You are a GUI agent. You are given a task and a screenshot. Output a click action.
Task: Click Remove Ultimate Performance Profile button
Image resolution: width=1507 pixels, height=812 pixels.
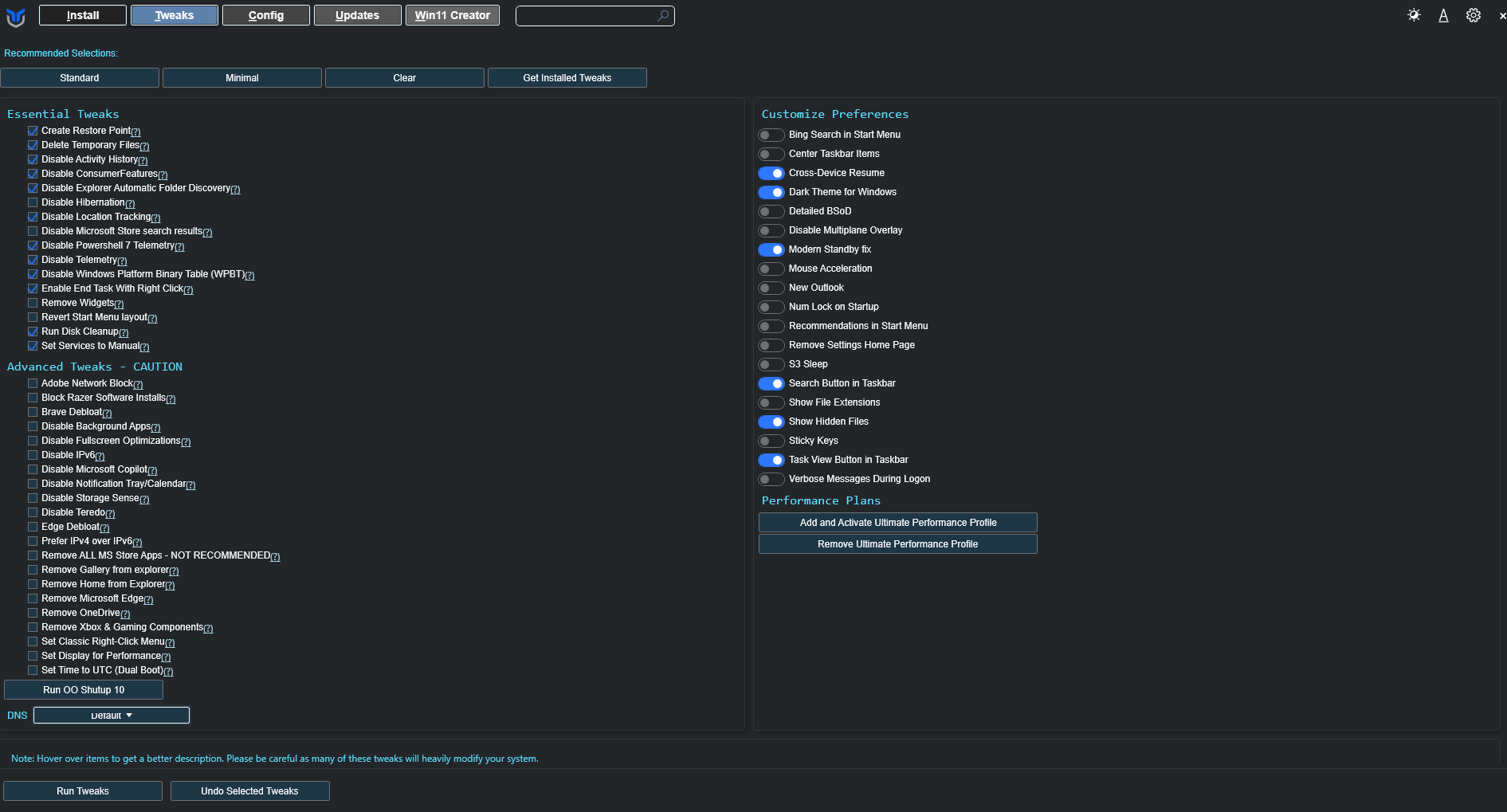tap(898, 544)
